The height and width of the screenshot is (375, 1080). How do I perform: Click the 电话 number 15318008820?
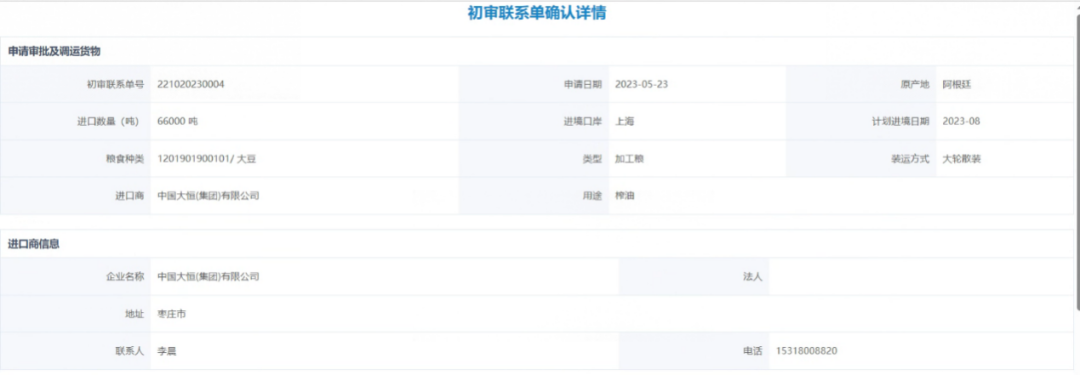[x=807, y=351]
